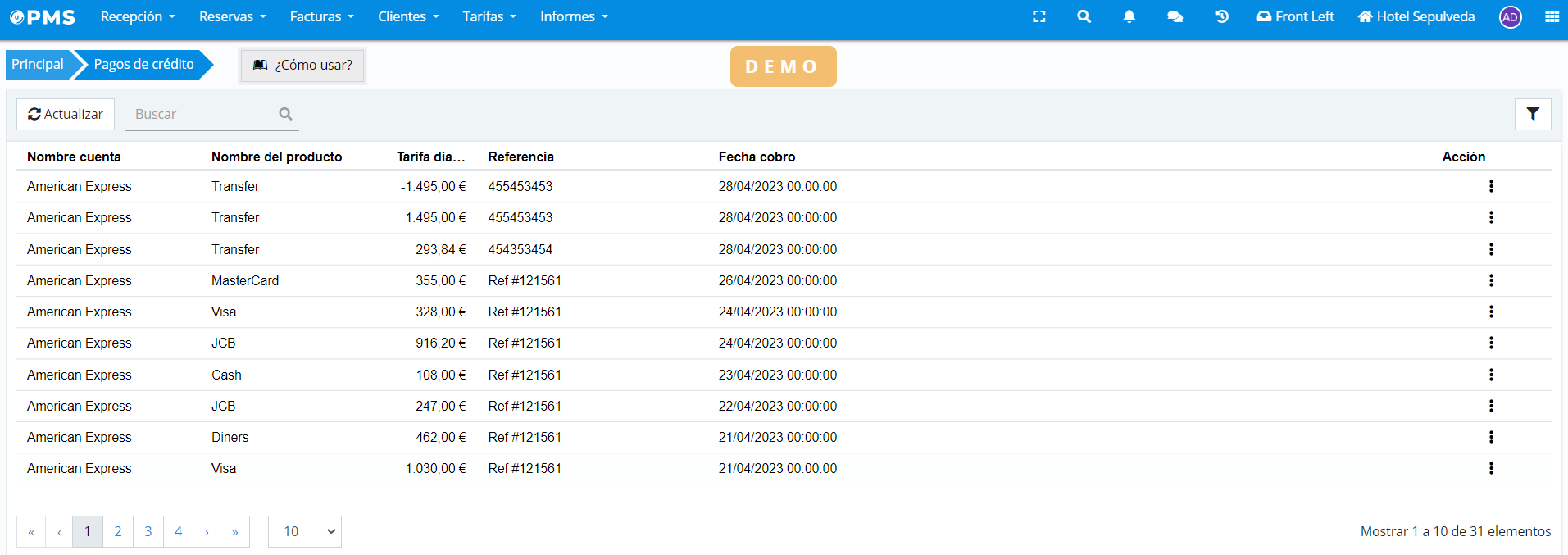Open the filter funnel button
Viewport: 1568px width, 555px height.
[x=1532, y=114]
